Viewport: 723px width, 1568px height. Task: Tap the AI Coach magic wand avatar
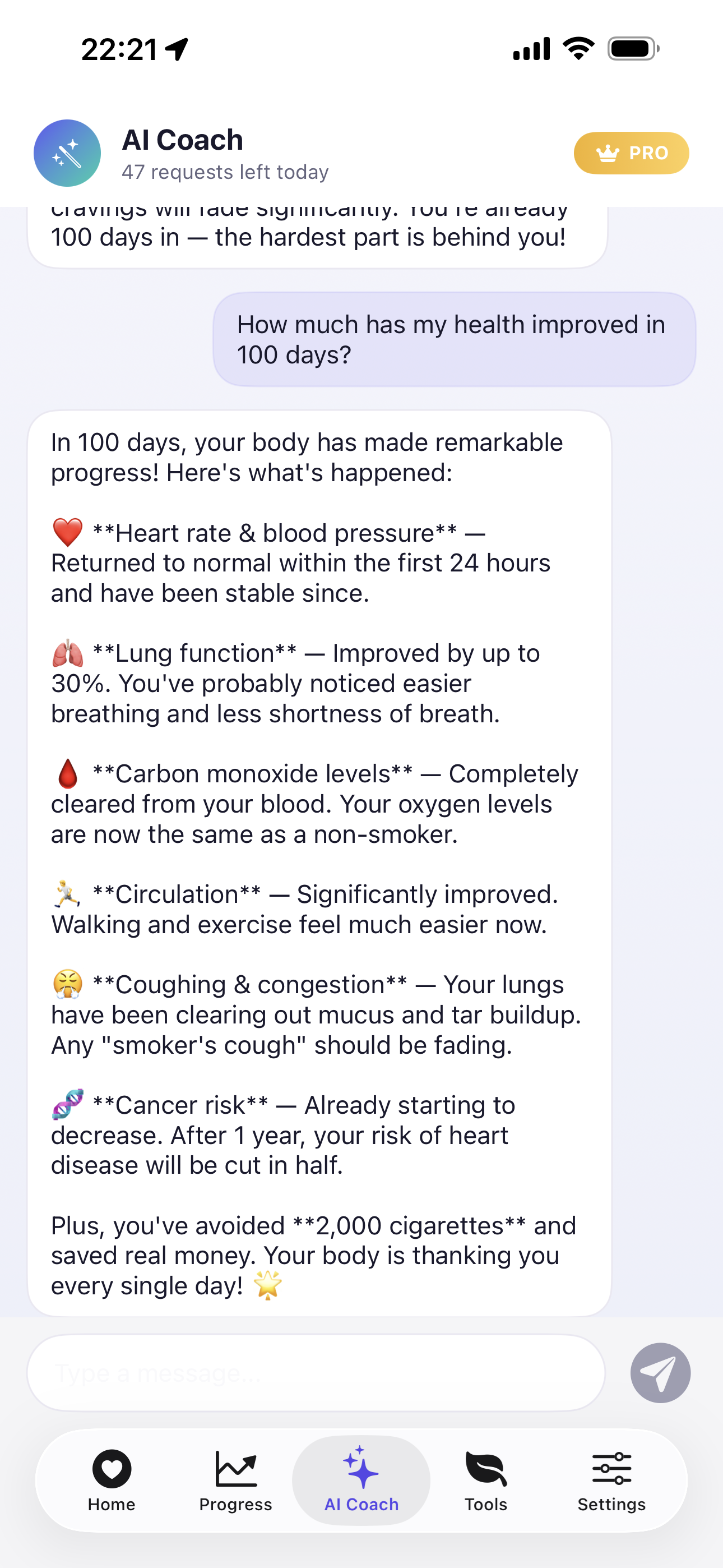tap(67, 153)
